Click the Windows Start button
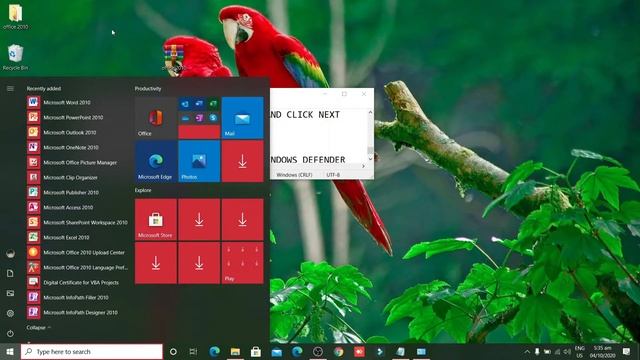This screenshot has width=640, height=360. pos(10,351)
